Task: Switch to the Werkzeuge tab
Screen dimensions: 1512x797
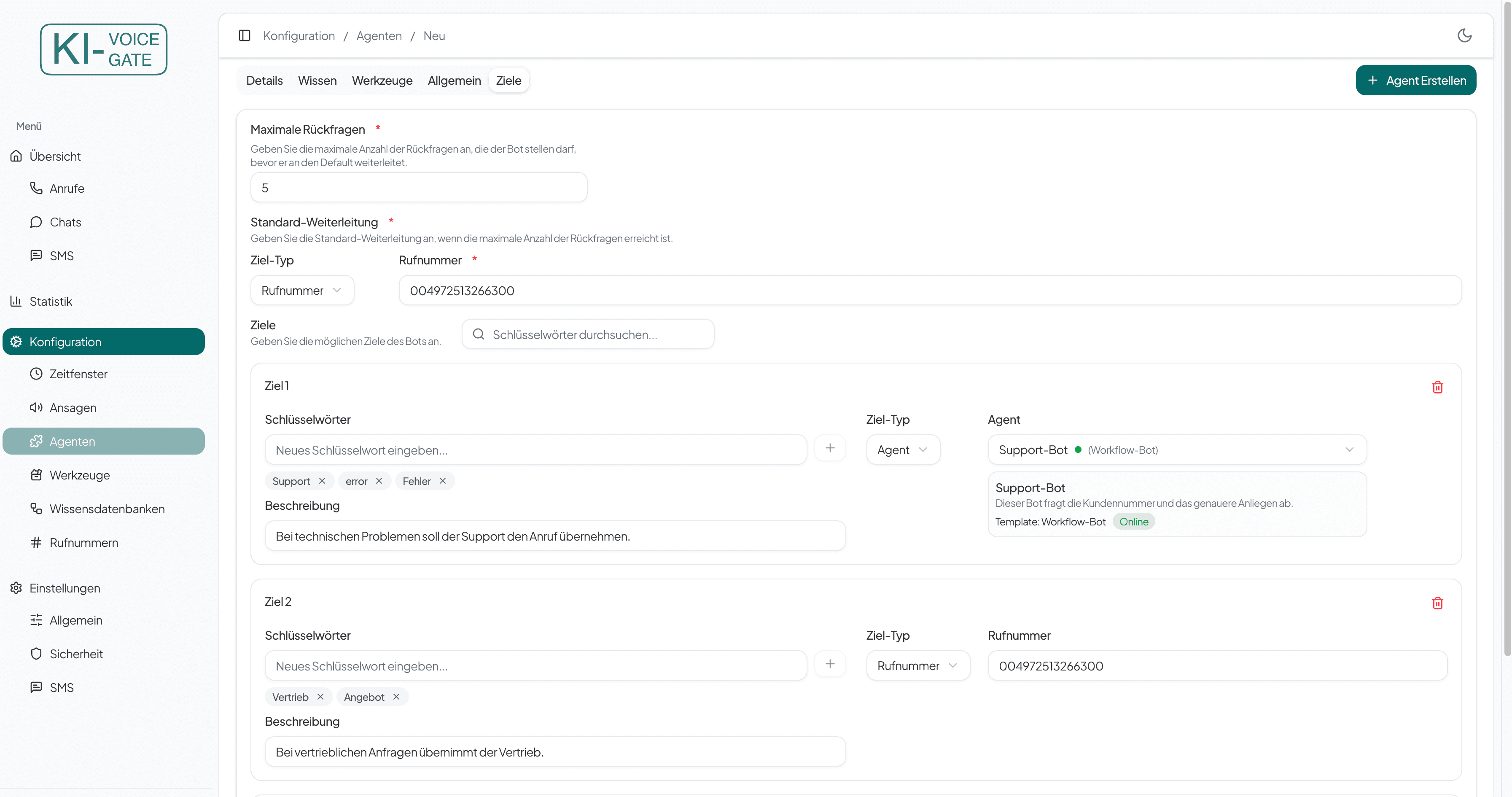Action: (382, 81)
